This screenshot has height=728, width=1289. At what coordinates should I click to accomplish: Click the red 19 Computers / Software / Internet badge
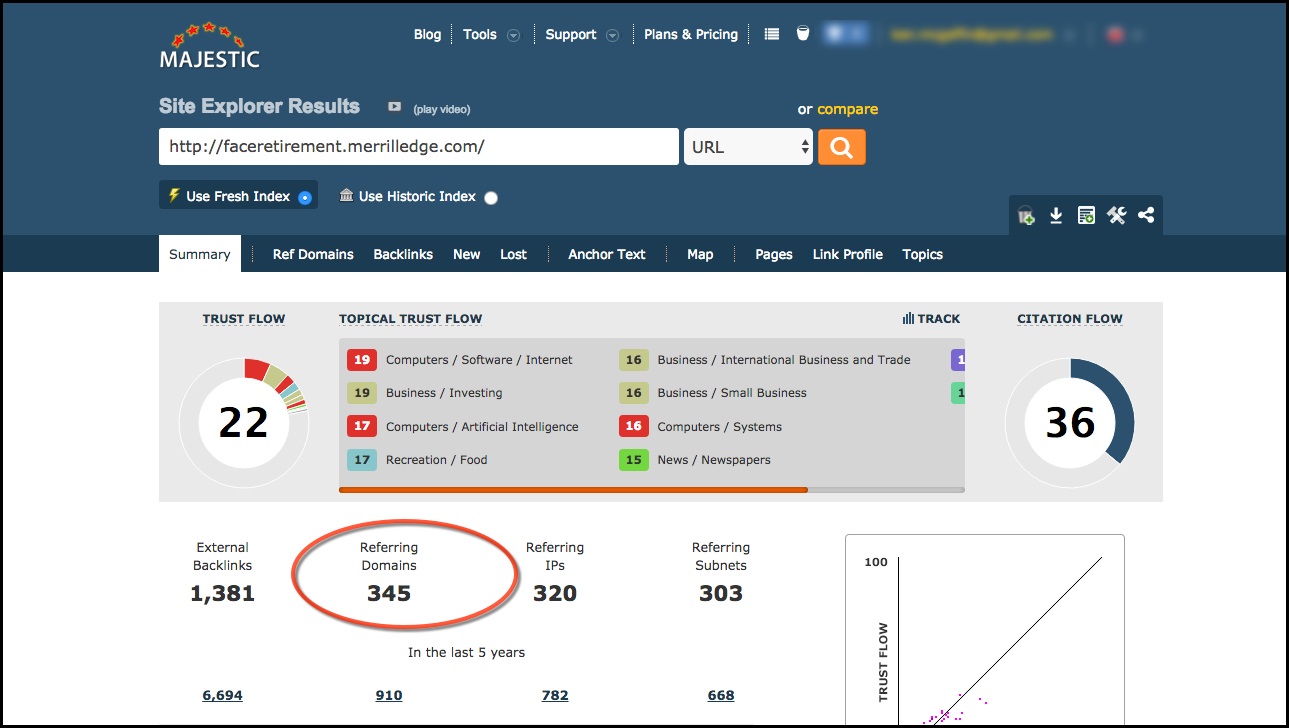(x=362, y=360)
